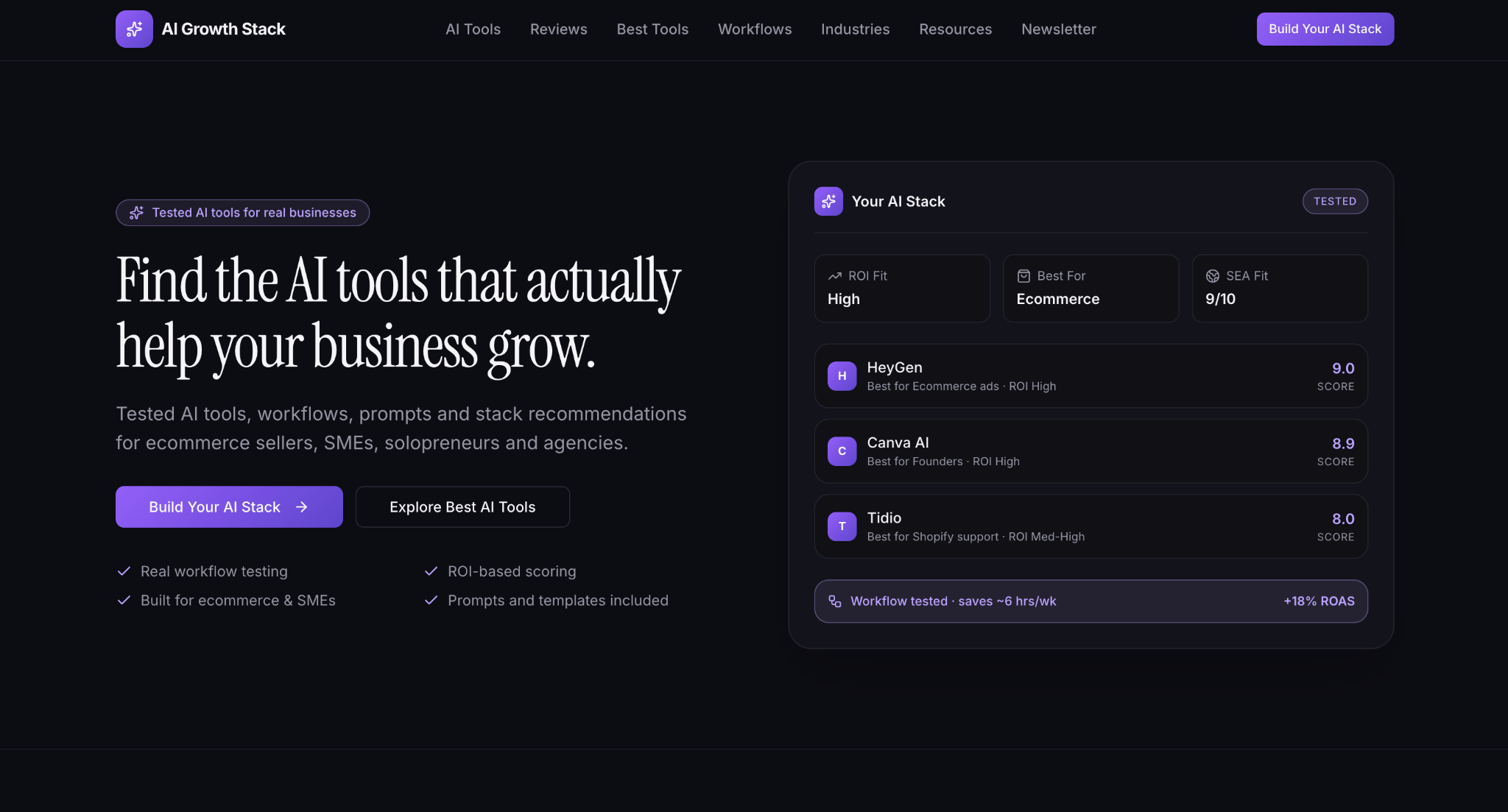Click the Canva AI 8.9 score value
The height and width of the screenshot is (812, 1508).
(x=1343, y=443)
